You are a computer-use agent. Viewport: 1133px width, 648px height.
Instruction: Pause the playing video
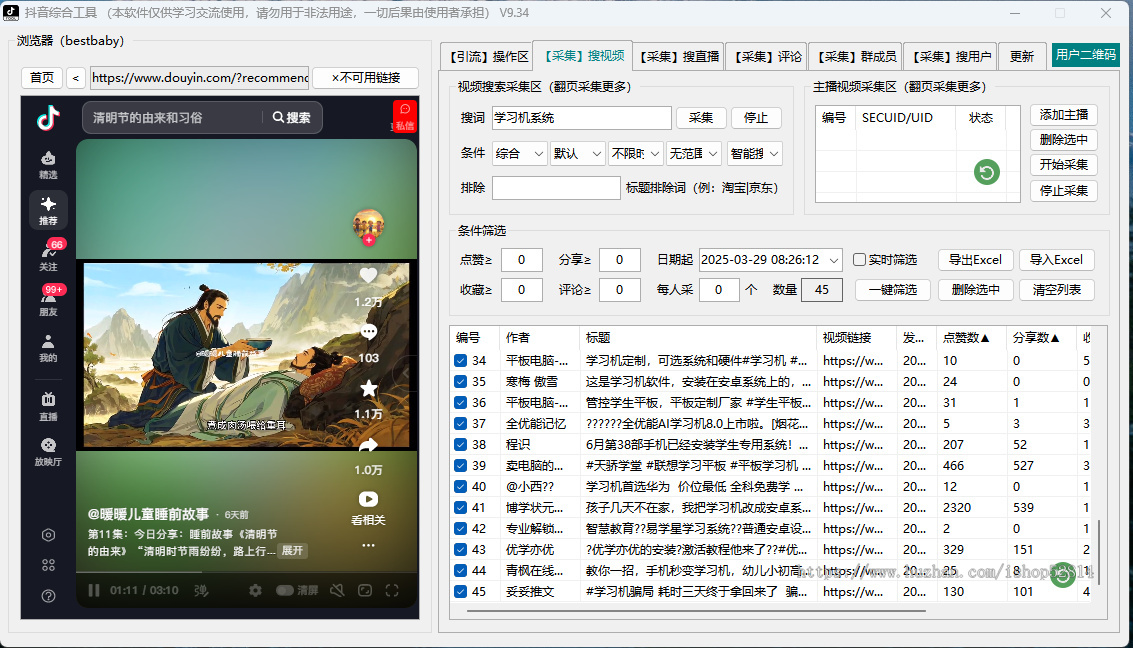tap(94, 590)
